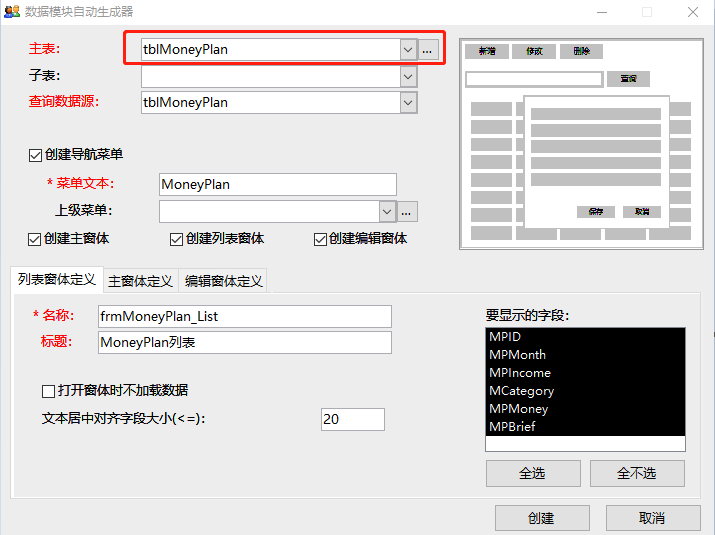Click the 标题 field MoneyPlan列表
The image size is (715, 535).
tap(245, 343)
